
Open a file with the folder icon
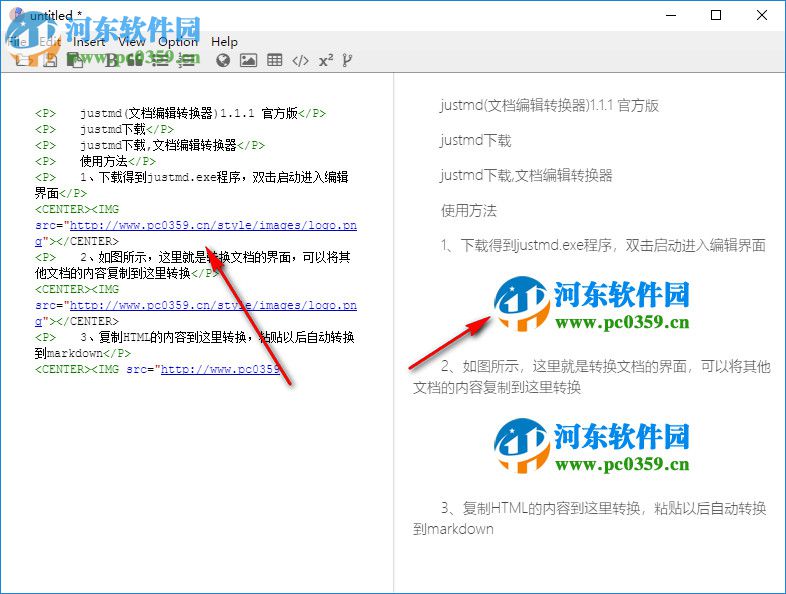click(23, 61)
